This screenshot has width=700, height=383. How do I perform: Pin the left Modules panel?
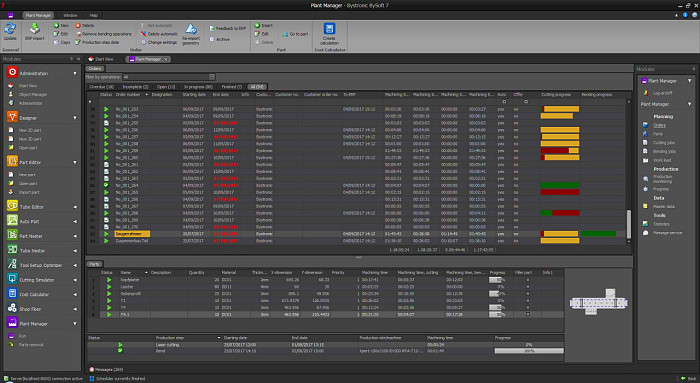(x=71, y=59)
